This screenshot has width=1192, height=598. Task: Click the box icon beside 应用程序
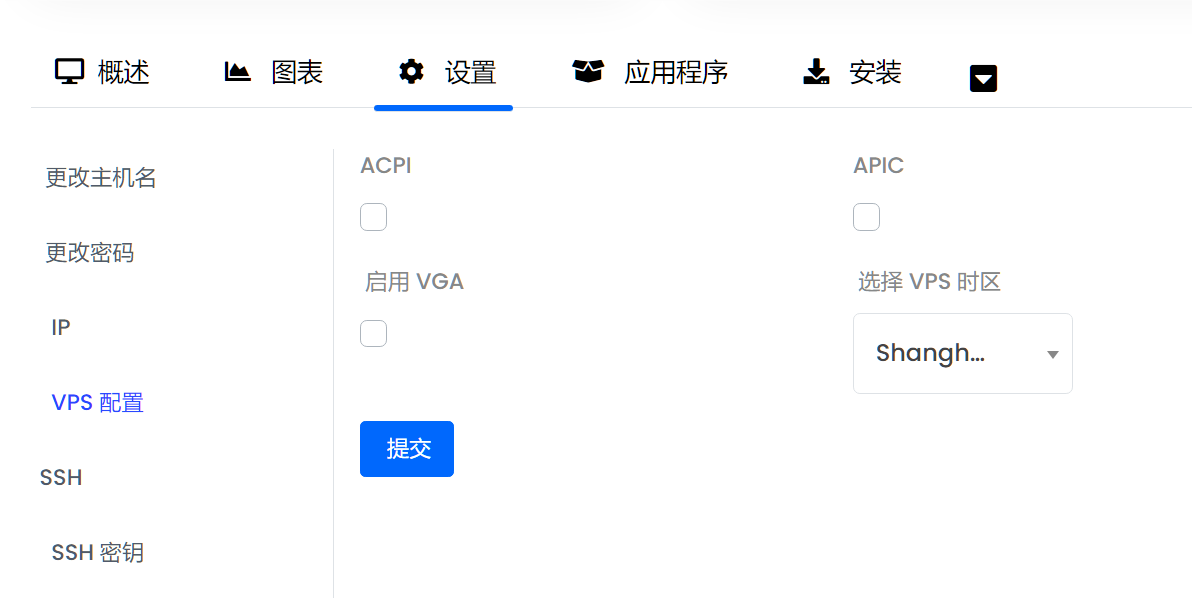coord(588,72)
